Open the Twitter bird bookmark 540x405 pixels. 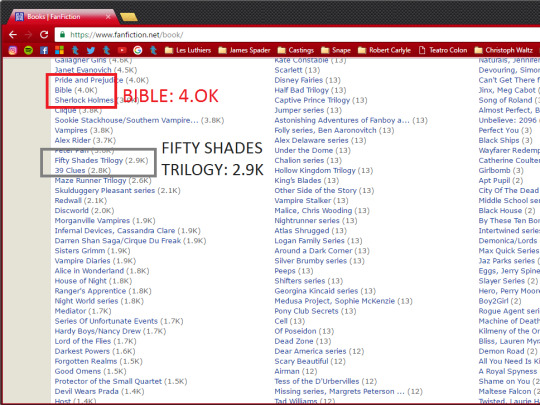click(x=91, y=50)
